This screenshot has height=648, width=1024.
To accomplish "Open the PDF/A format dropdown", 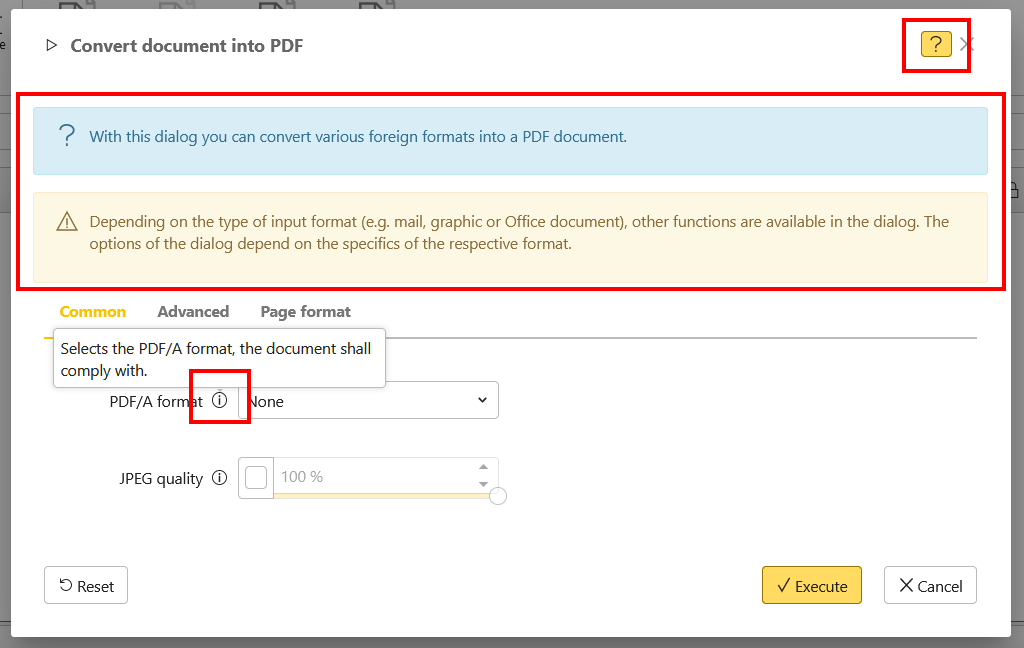I will tap(368, 401).
